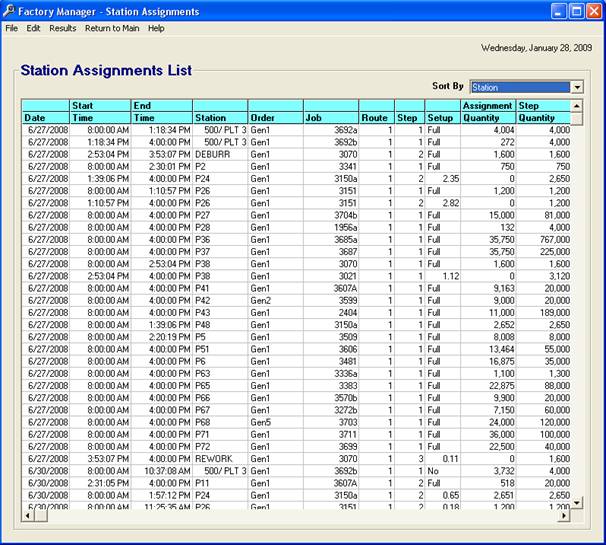606x545 pixels.
Task: Click job cell 3692a
Action: (x=331, y=130)
